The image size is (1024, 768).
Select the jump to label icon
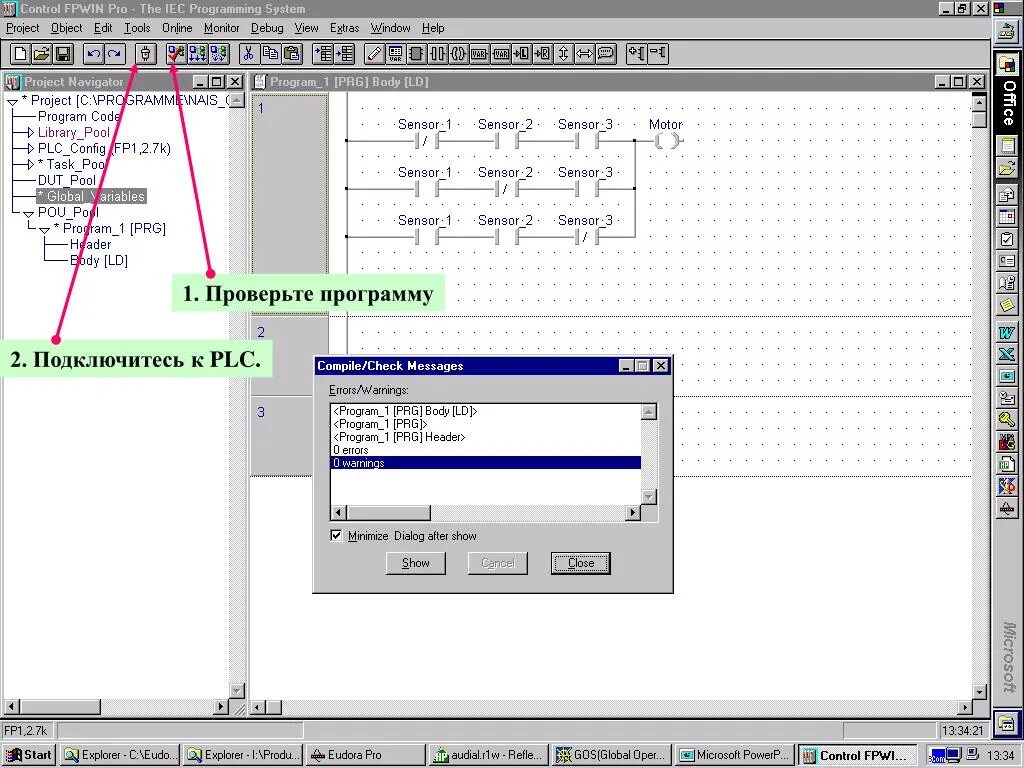pyautogui.click(x=522, y=54)
